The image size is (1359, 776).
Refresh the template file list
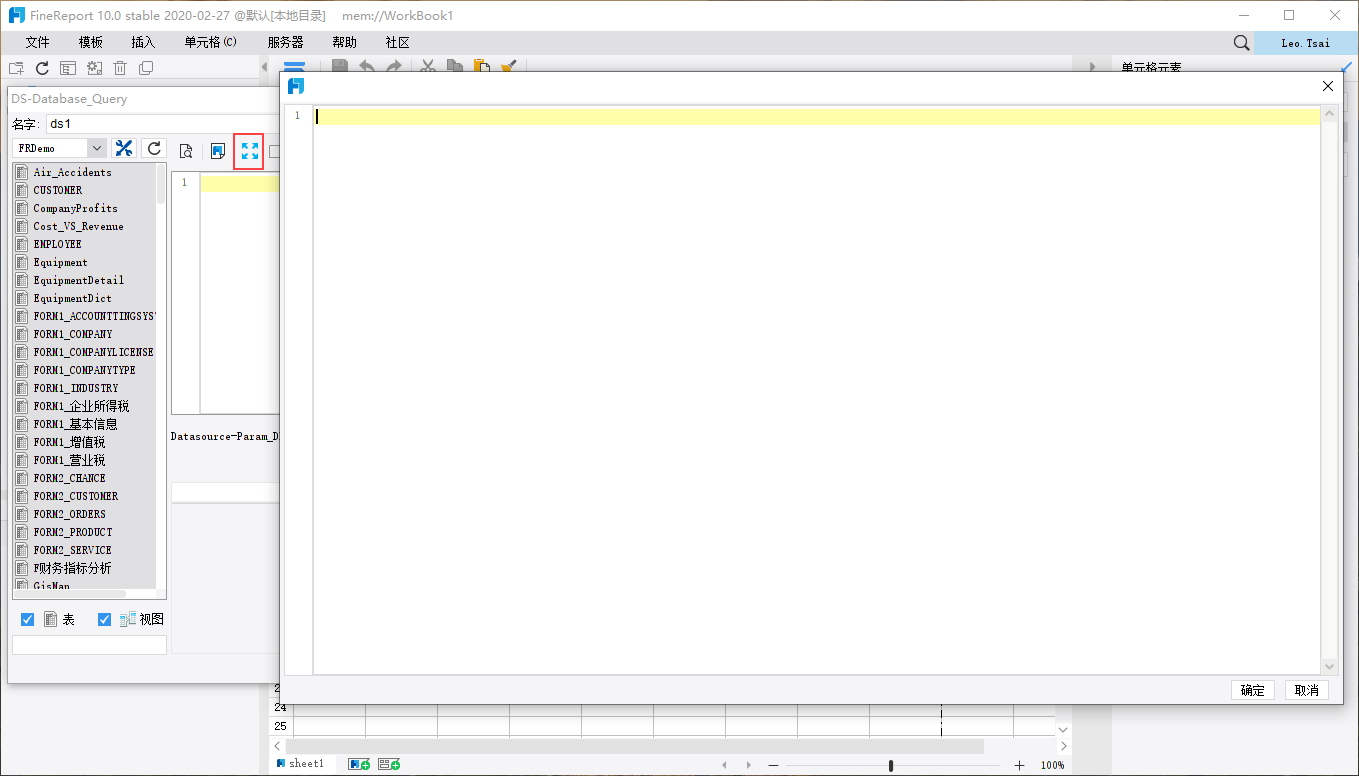tap(42, 68)
